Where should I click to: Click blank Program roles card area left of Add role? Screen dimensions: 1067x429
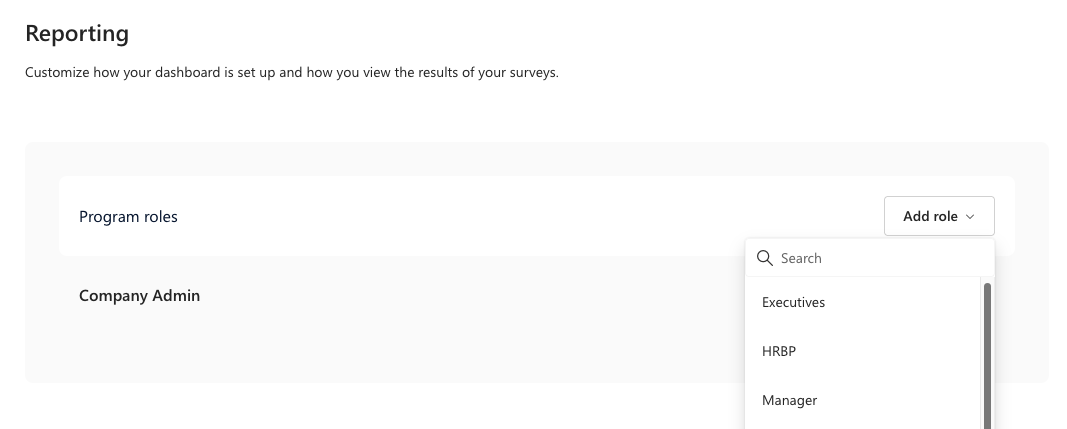tap(531, 216)
